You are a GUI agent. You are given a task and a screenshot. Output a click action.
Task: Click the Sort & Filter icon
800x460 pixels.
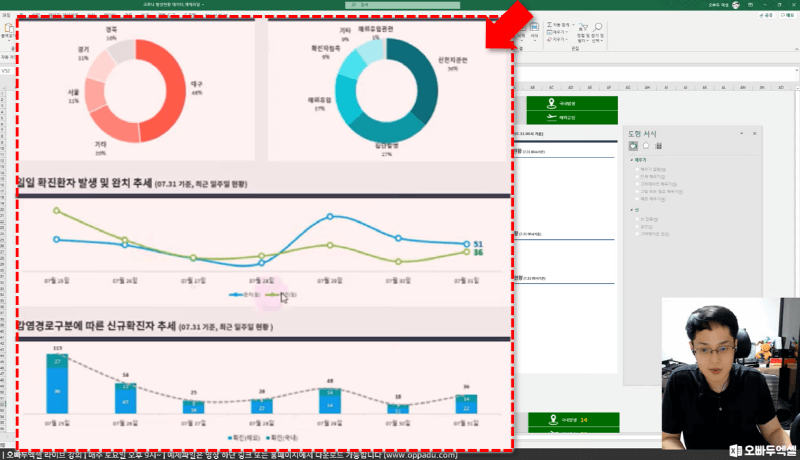point(583,27)
